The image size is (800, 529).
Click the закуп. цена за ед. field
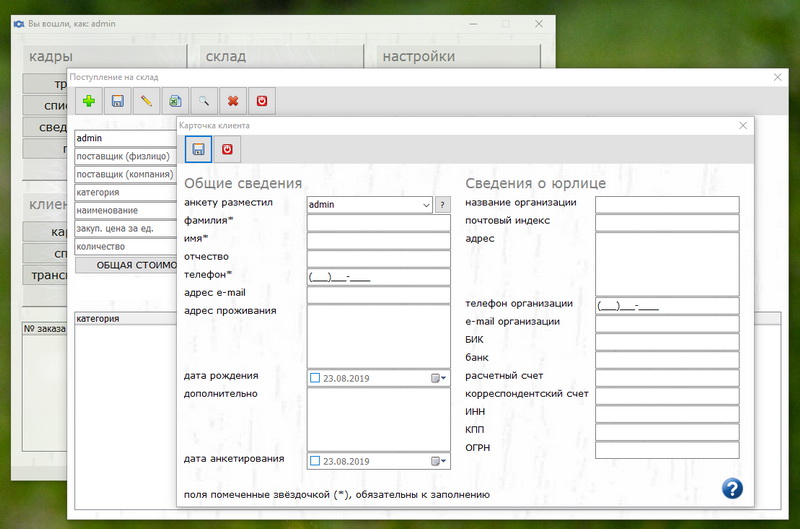coord(126,229)
